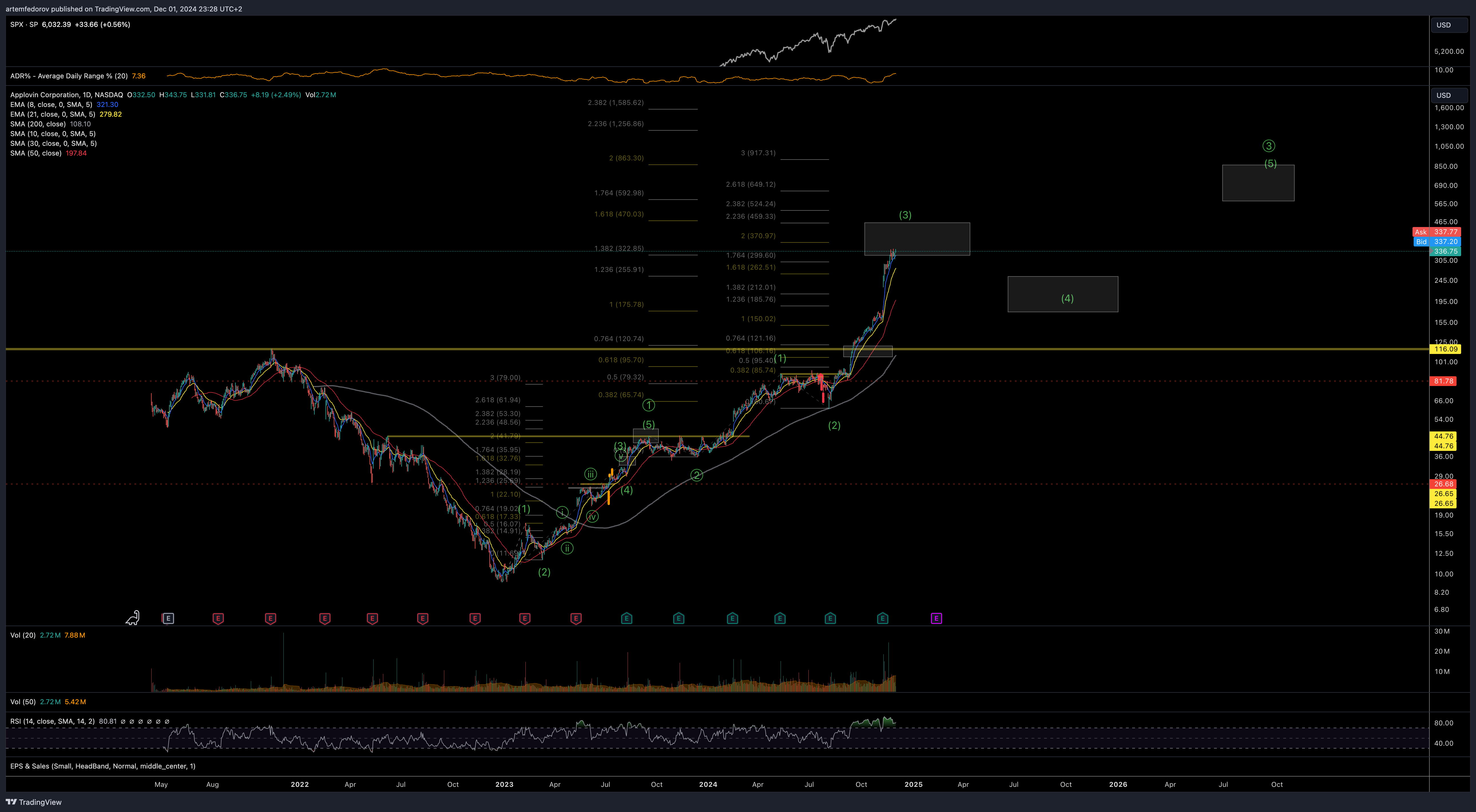Open the red earnings marker at Aug 2021
The height and width of the screenshot is (812, 1476).
click(218, 618)
